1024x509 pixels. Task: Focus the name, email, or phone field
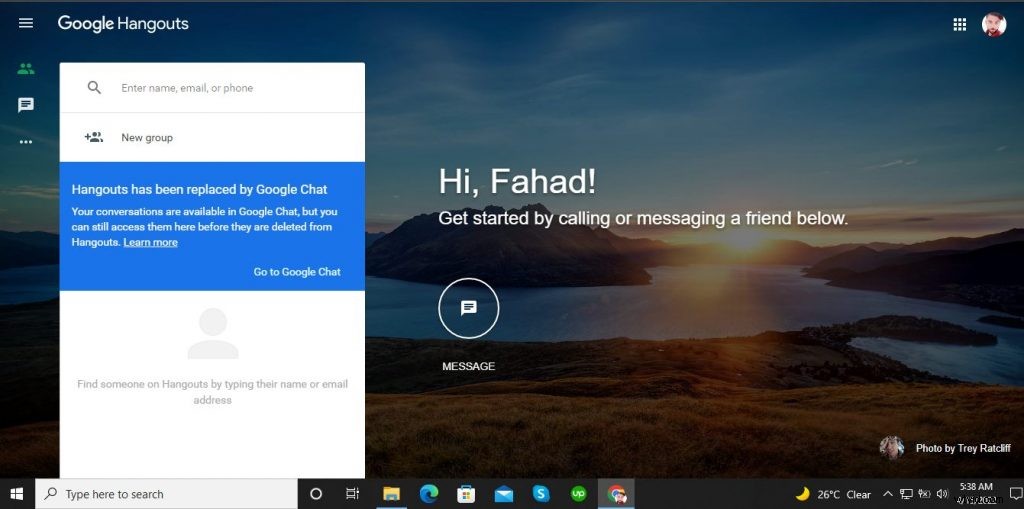235,88
